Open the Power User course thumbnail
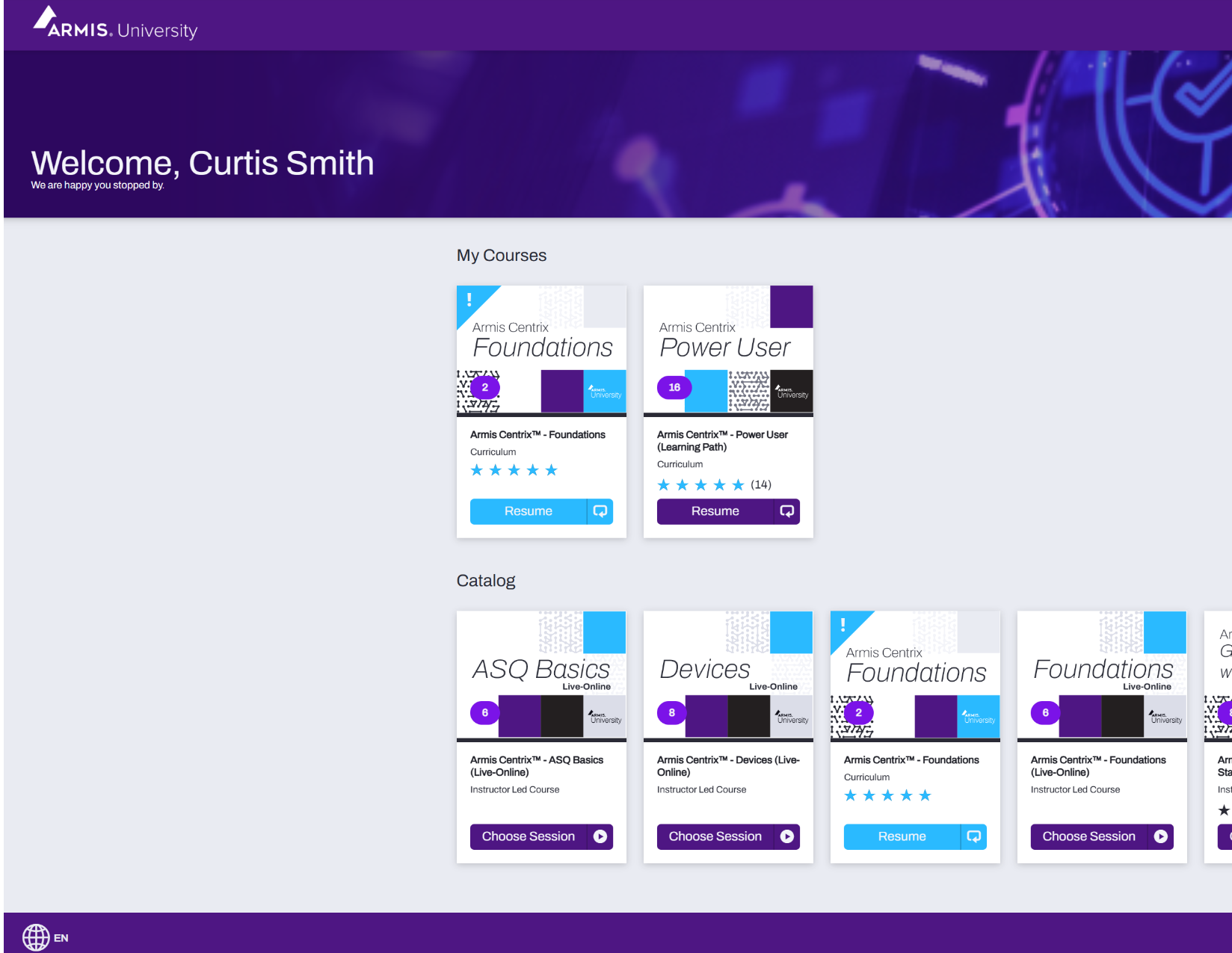1232x953 pixels. (x=728, y=351)
